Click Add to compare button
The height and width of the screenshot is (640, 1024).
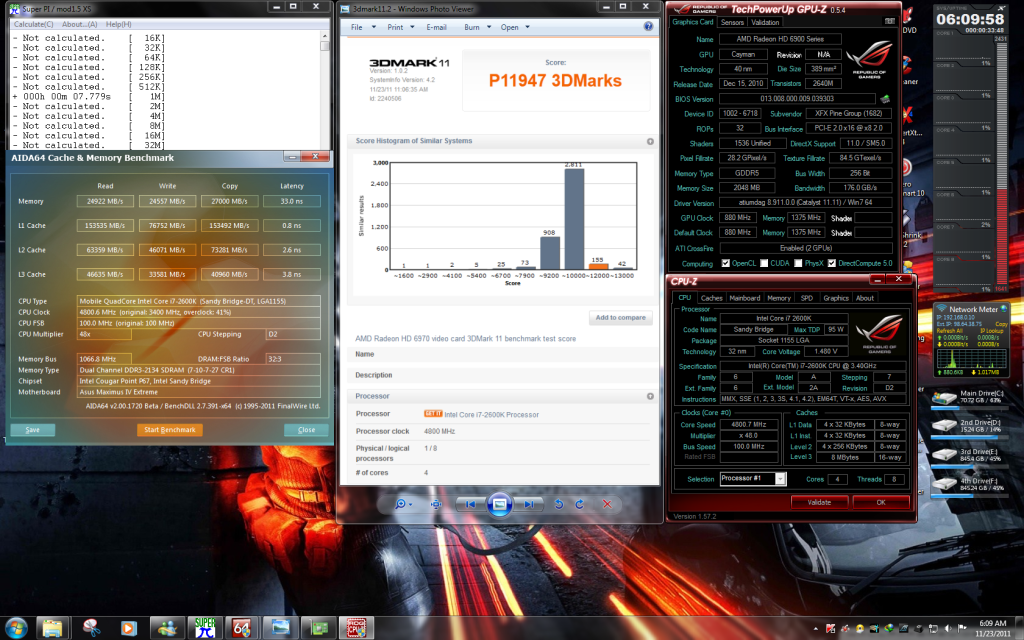(620, 317)
